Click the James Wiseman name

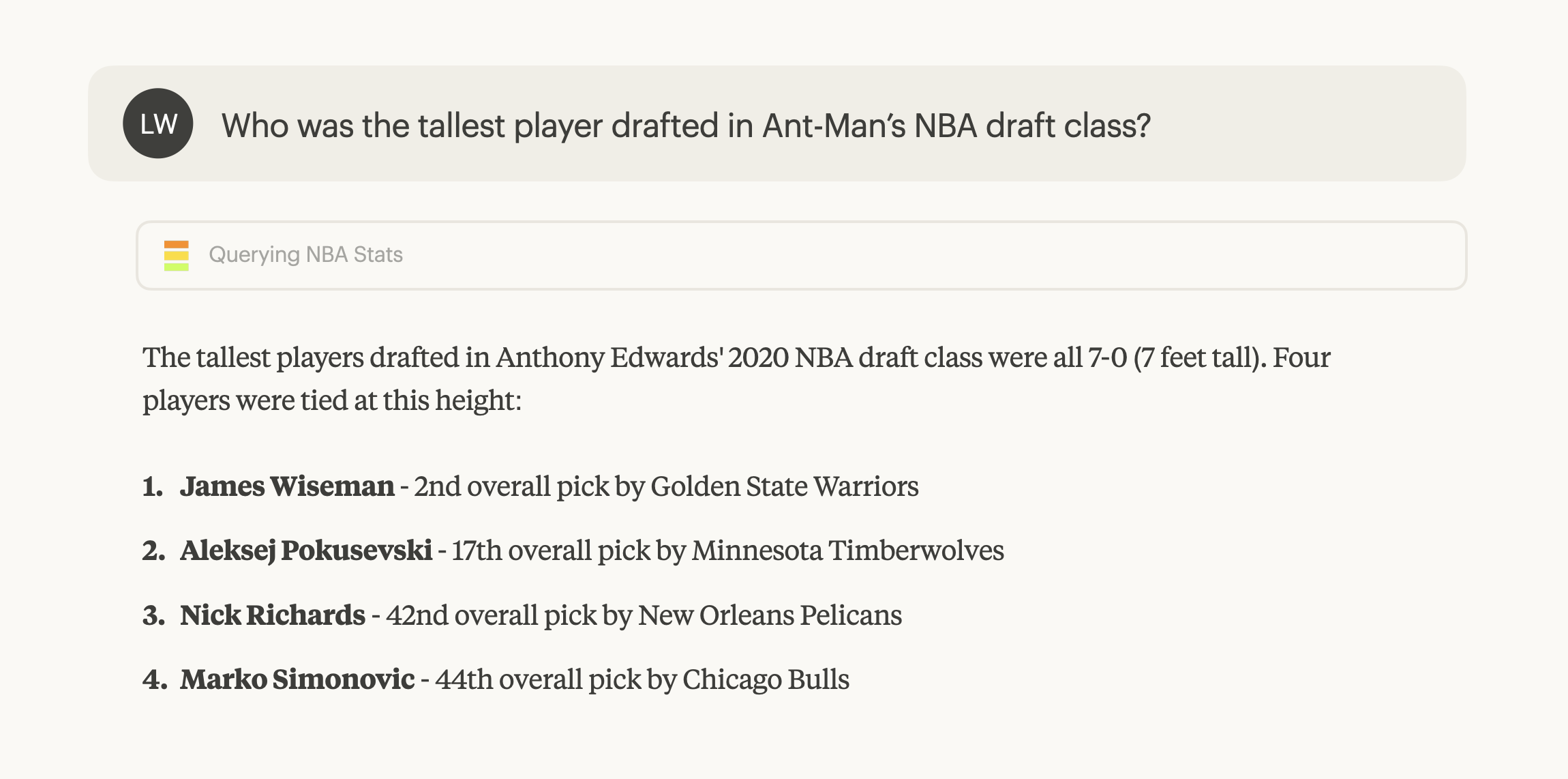click(x=287, y=486)
